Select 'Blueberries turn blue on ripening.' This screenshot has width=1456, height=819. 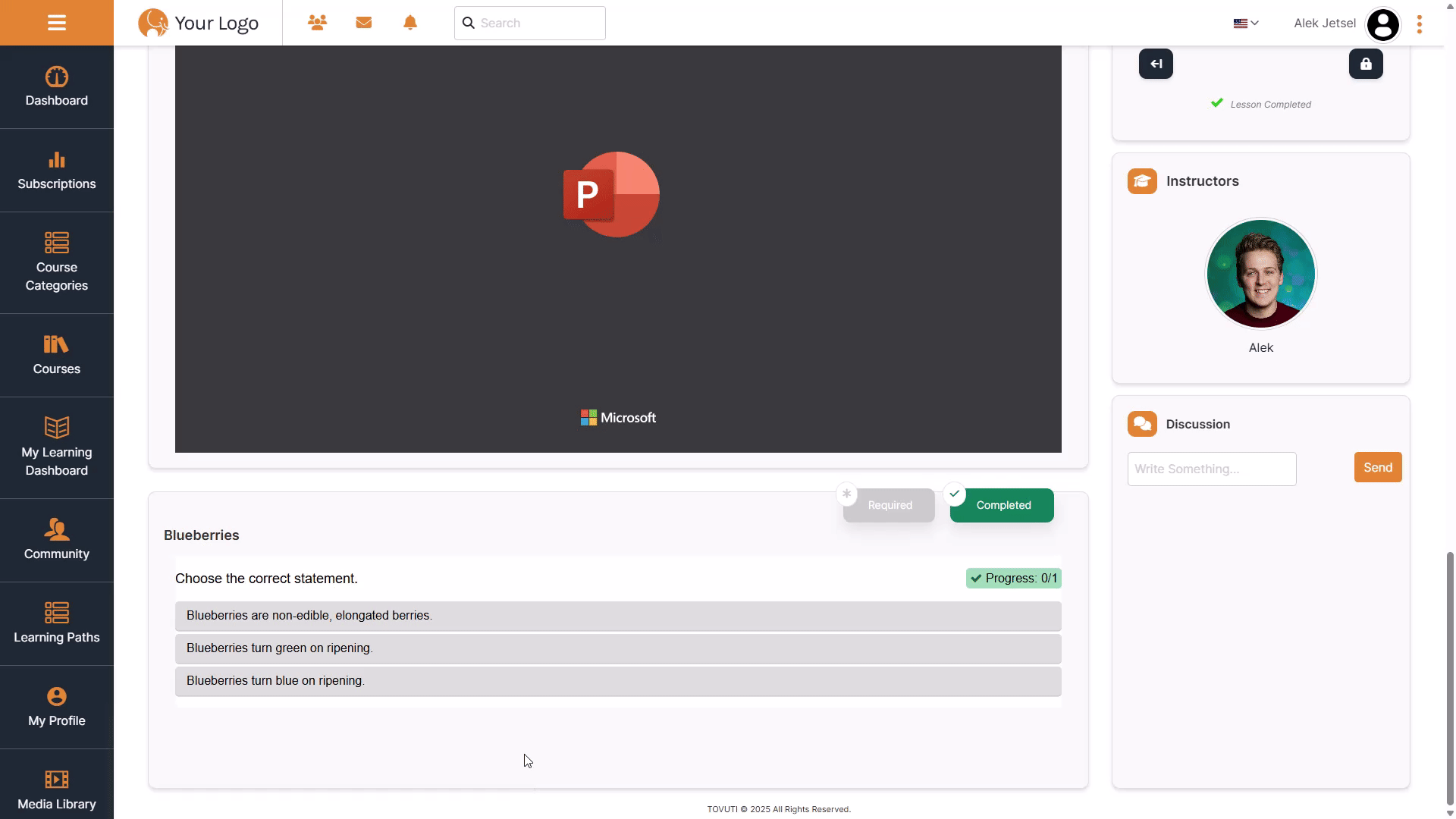(618, 681)
